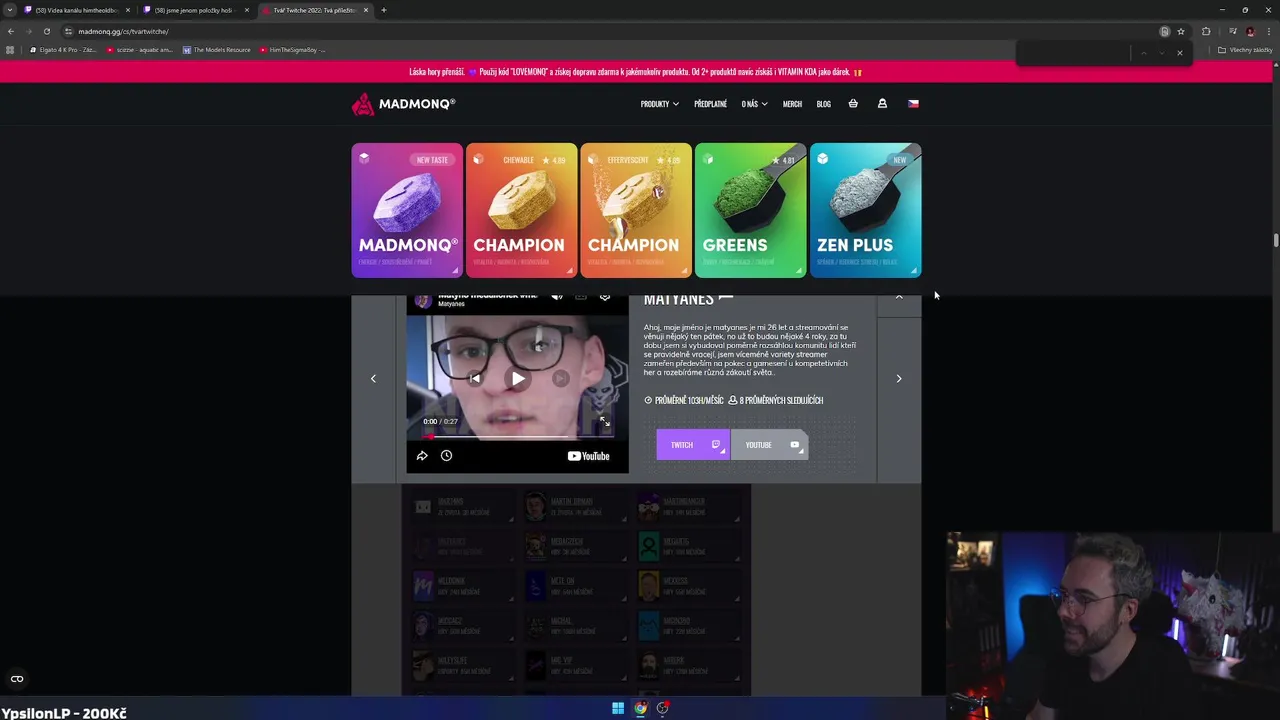Open the PŘEDPLATNÉ menu item

[x=710, y=104]
